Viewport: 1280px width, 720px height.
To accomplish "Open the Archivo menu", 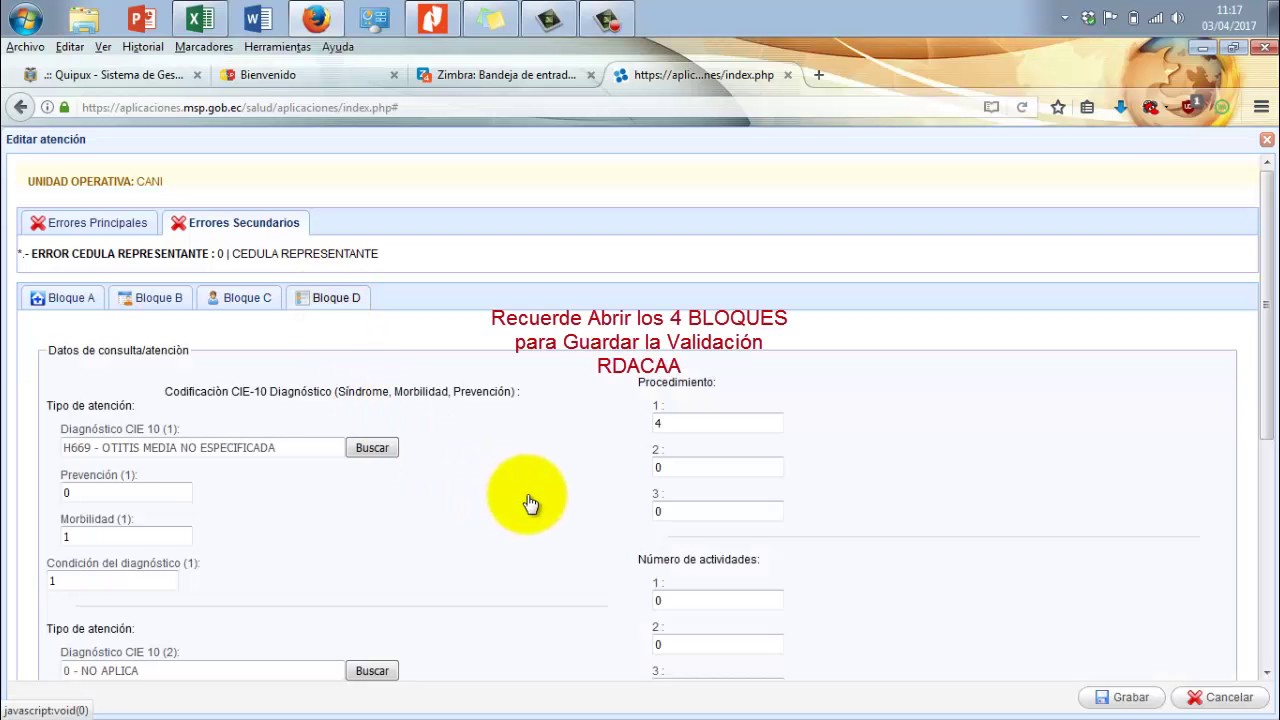I will pos(25,47).
